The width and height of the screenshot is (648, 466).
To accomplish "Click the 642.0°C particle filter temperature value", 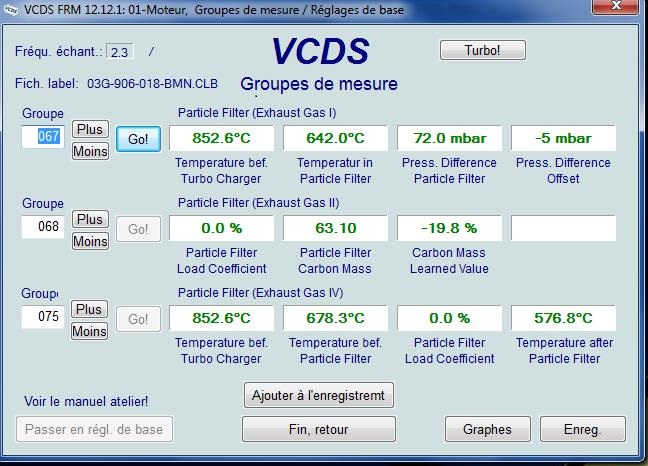I will (x=335, y=138).
